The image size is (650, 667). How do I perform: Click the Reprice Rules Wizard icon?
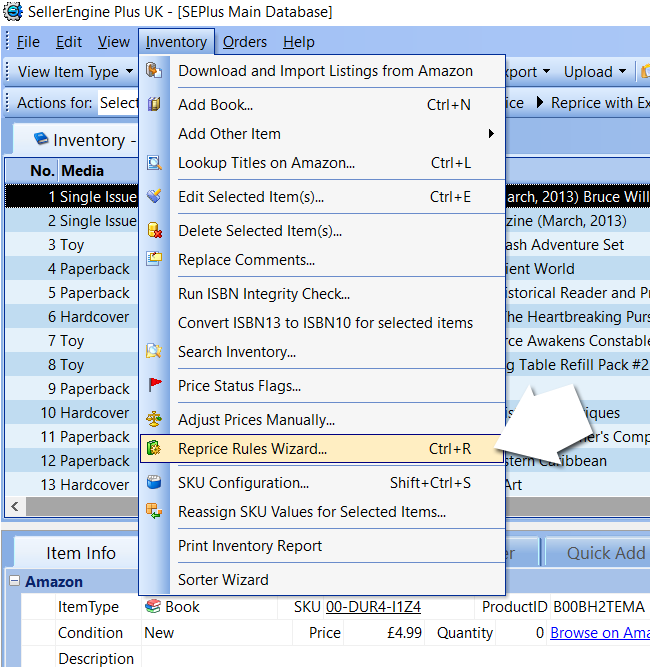154,448
